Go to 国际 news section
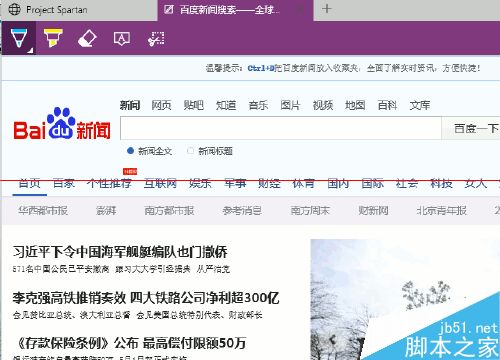Viewport: 500px width, 360px height. (x=372, y=183)
